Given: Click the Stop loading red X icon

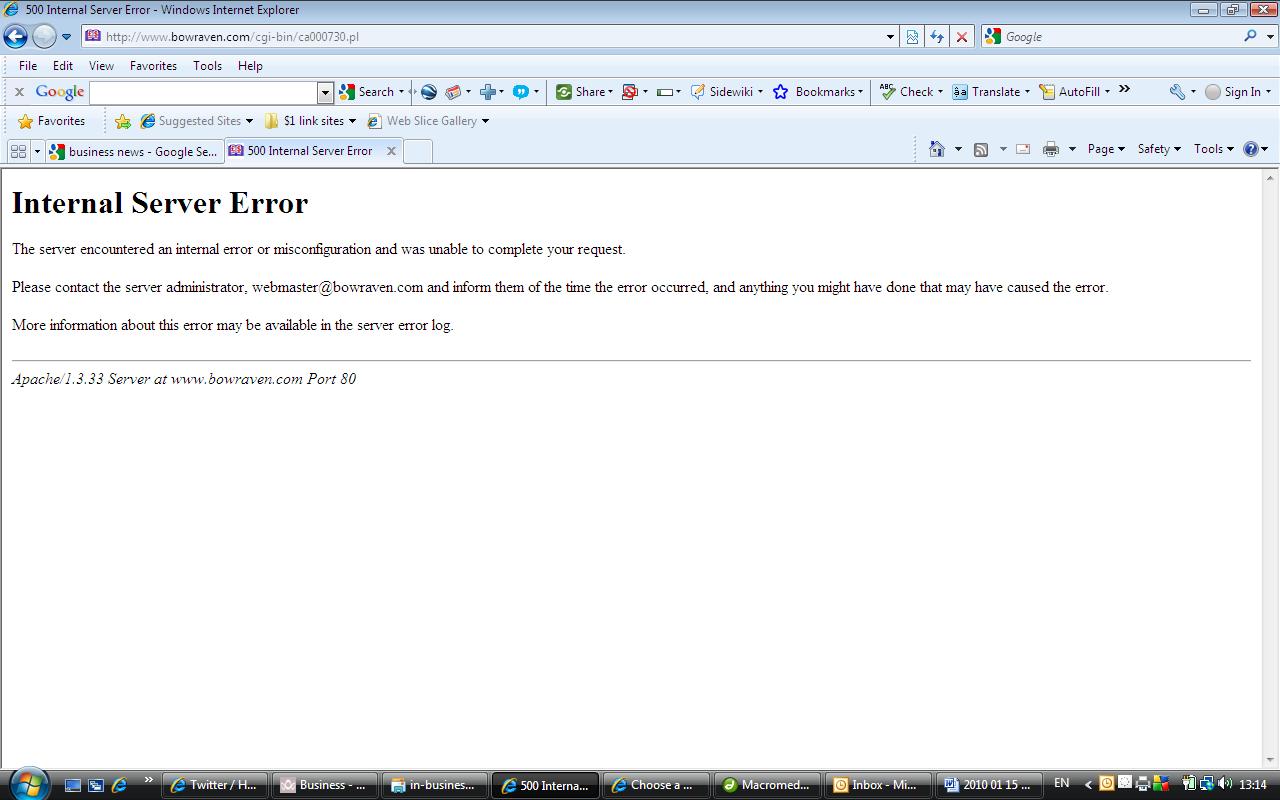Looking at the screenshot, I should [961, 37].
